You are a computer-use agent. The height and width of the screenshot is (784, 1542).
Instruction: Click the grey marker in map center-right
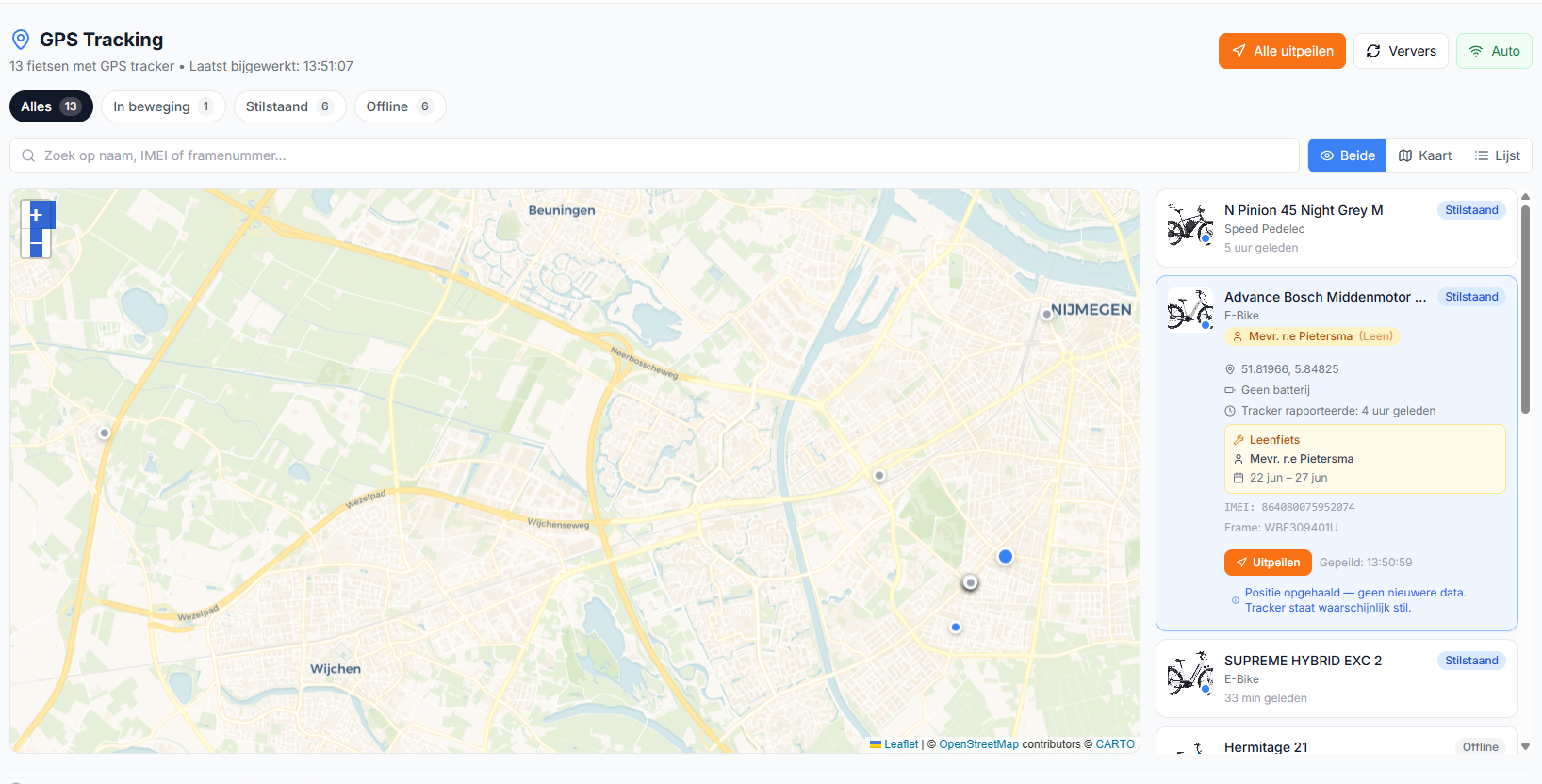click(x=879, y=476)
